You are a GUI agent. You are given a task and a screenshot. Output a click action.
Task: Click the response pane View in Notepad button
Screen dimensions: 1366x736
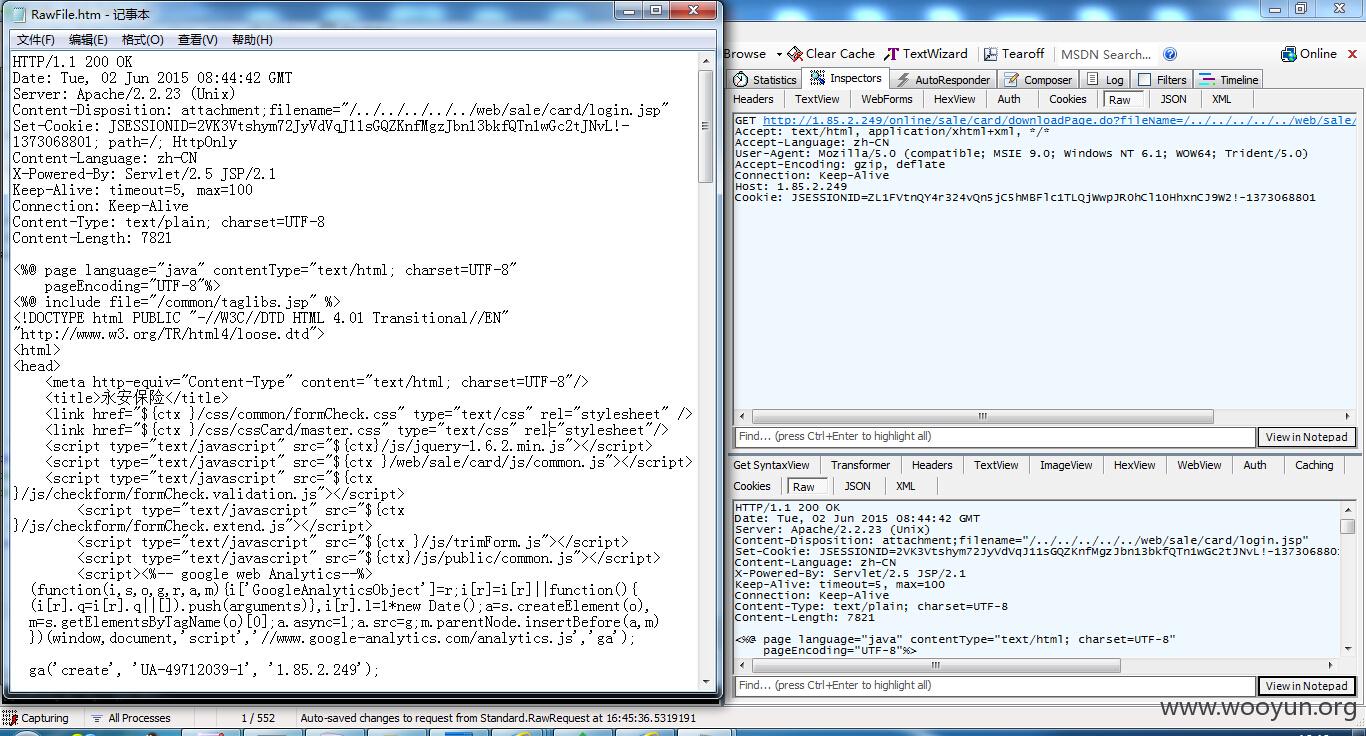(1307, 686)
